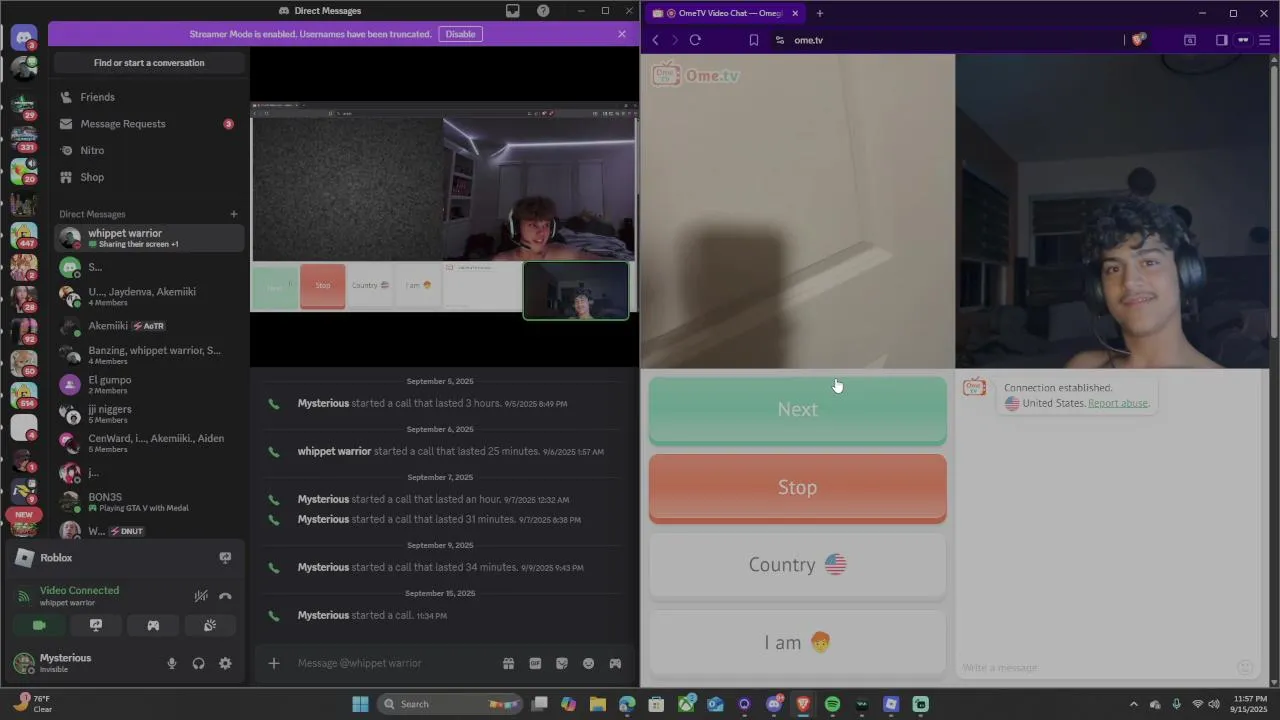Turn off camera in Discord call panel
The image size is (1280, 720).
coord(39,625)
